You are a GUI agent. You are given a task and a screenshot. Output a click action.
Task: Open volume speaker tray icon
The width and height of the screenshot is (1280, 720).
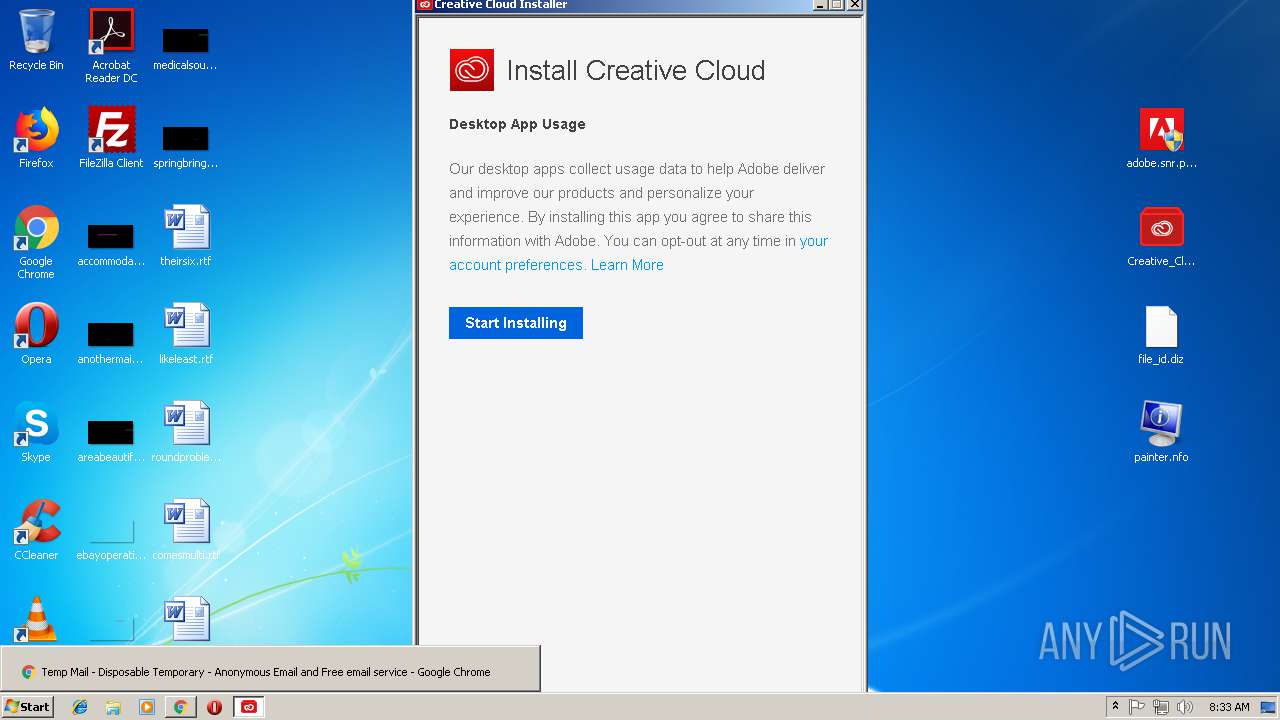[x=1185, y=707]
